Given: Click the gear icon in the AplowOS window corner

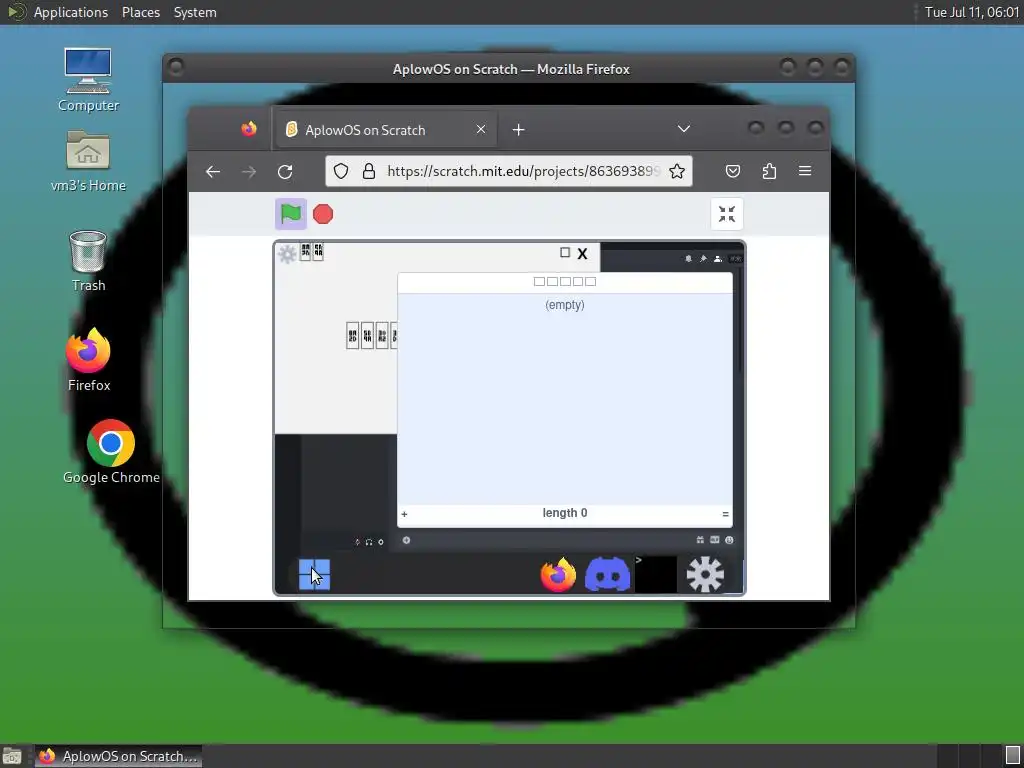Looking at the screenshot, I should point(287,253).
